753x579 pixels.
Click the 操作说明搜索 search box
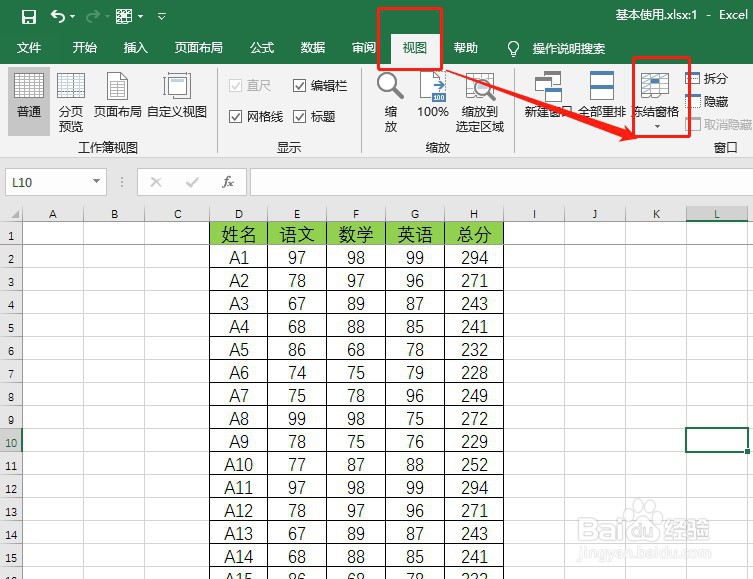point(569,48)
